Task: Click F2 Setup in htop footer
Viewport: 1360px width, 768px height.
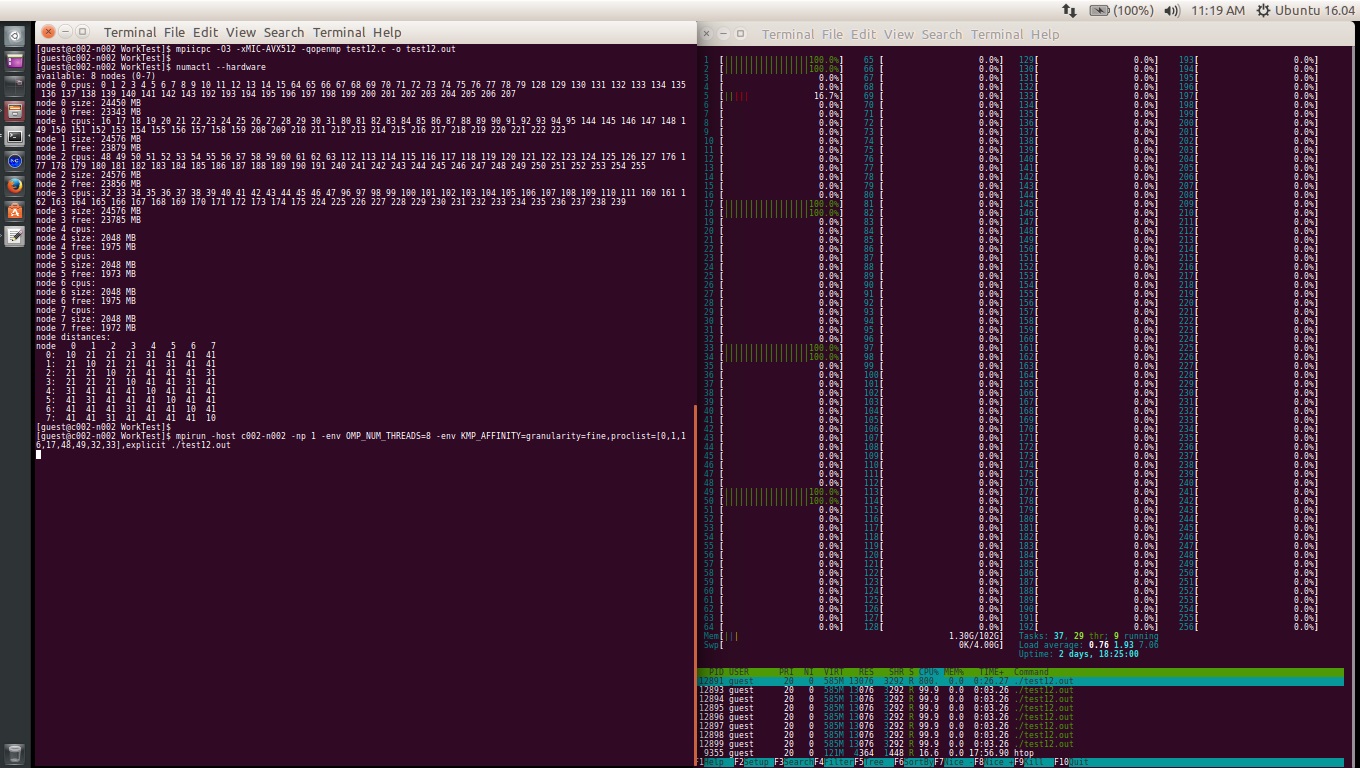Action: pos(753,762)
